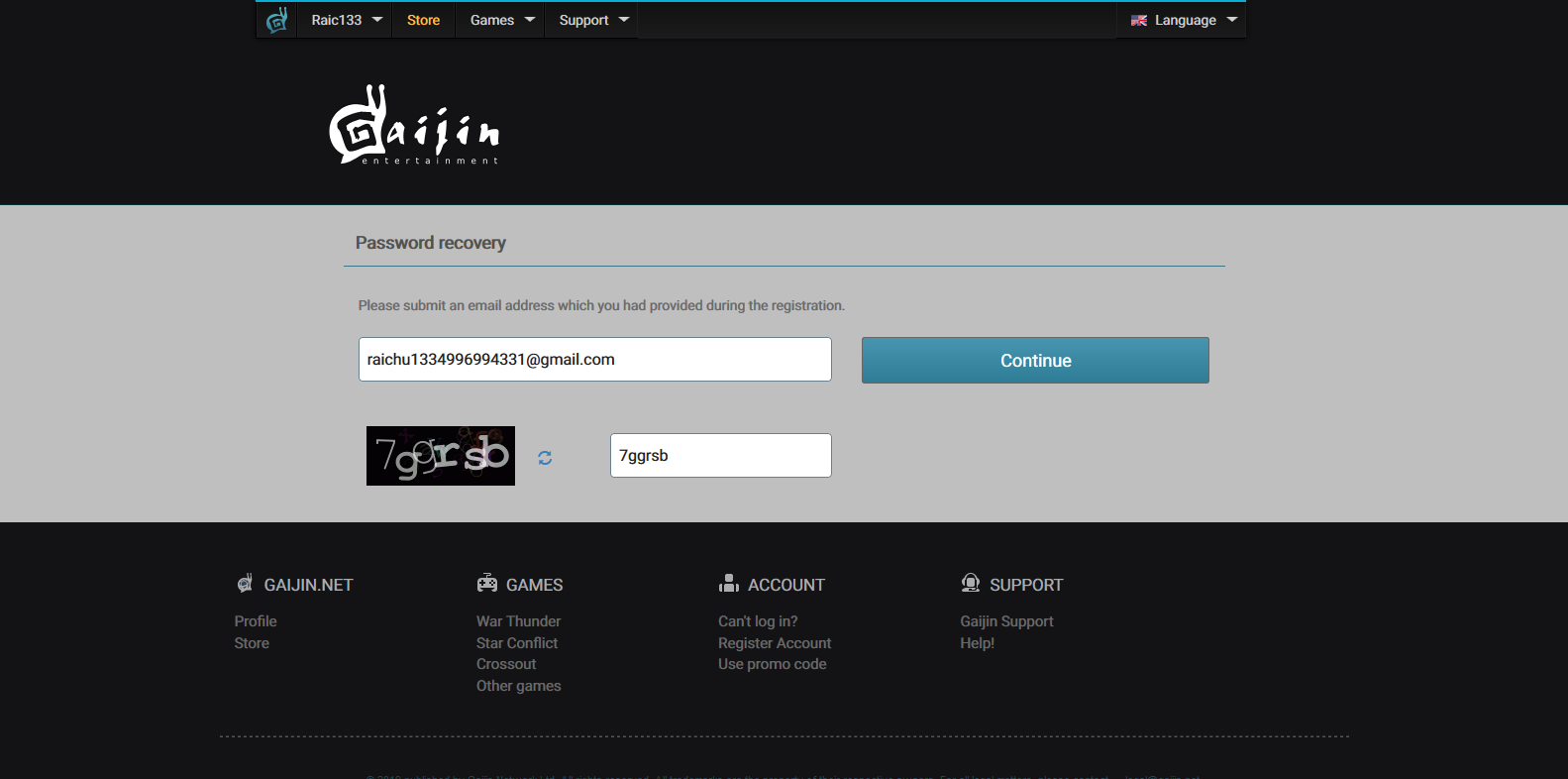
Task: Expand the Games menu arrow
Action: point(530,20)
